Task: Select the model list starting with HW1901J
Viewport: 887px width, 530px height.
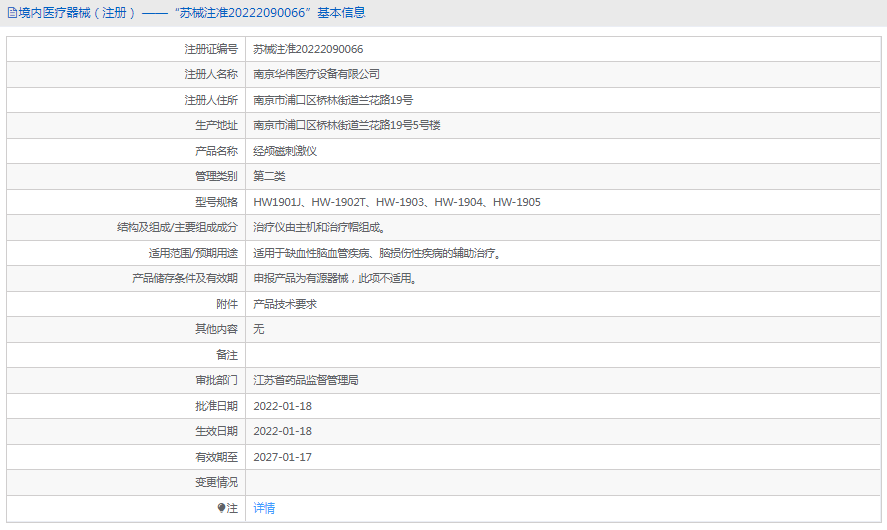Action: click(x=397, y=202)
